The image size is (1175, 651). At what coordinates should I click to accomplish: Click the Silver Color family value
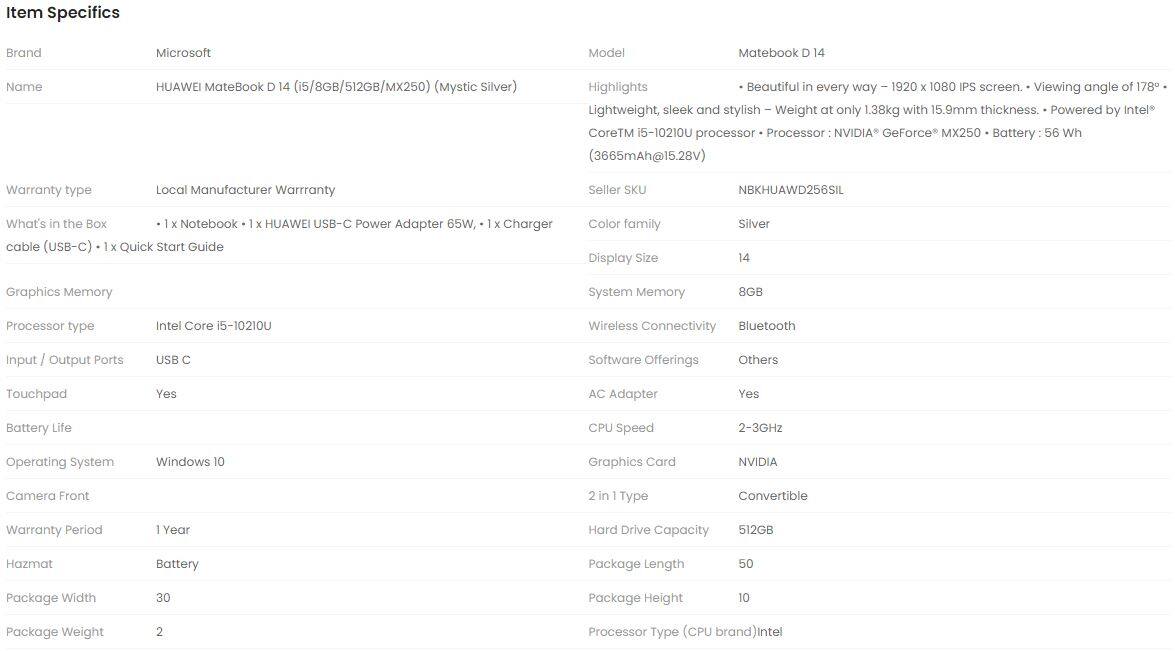click(753, 224)
